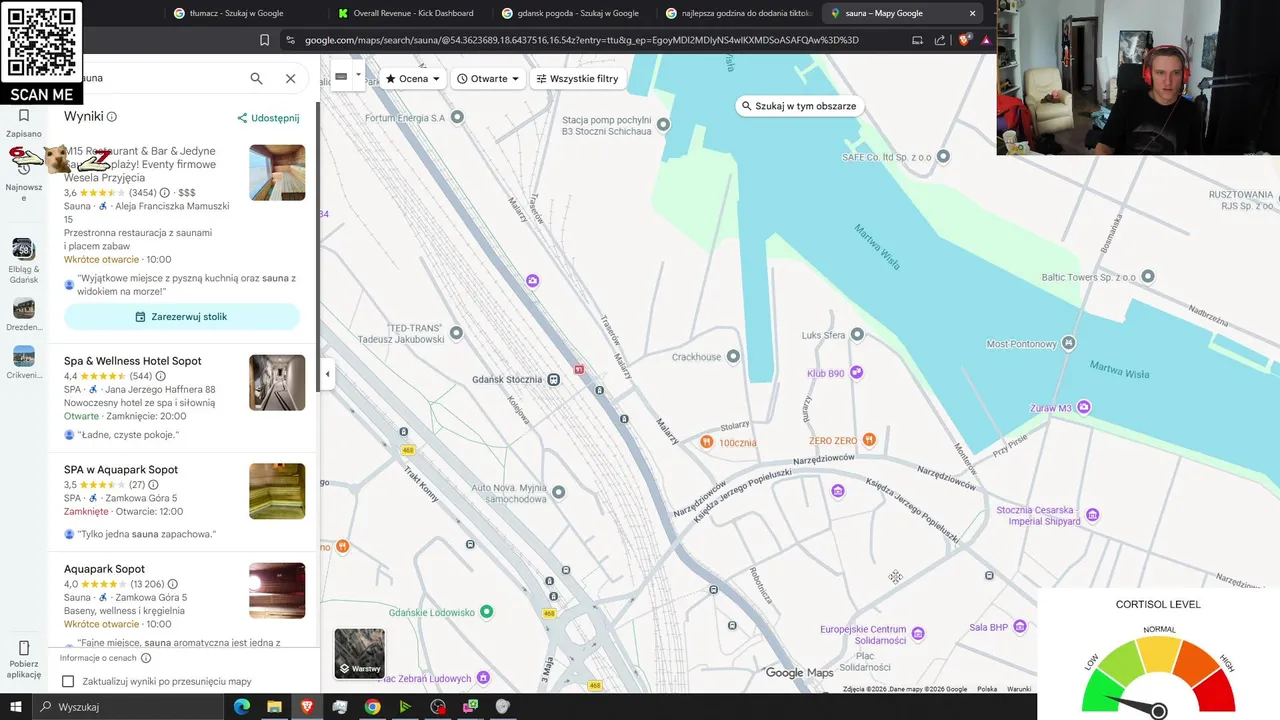Collapse the side results panel arrow

tap(327, 374)
